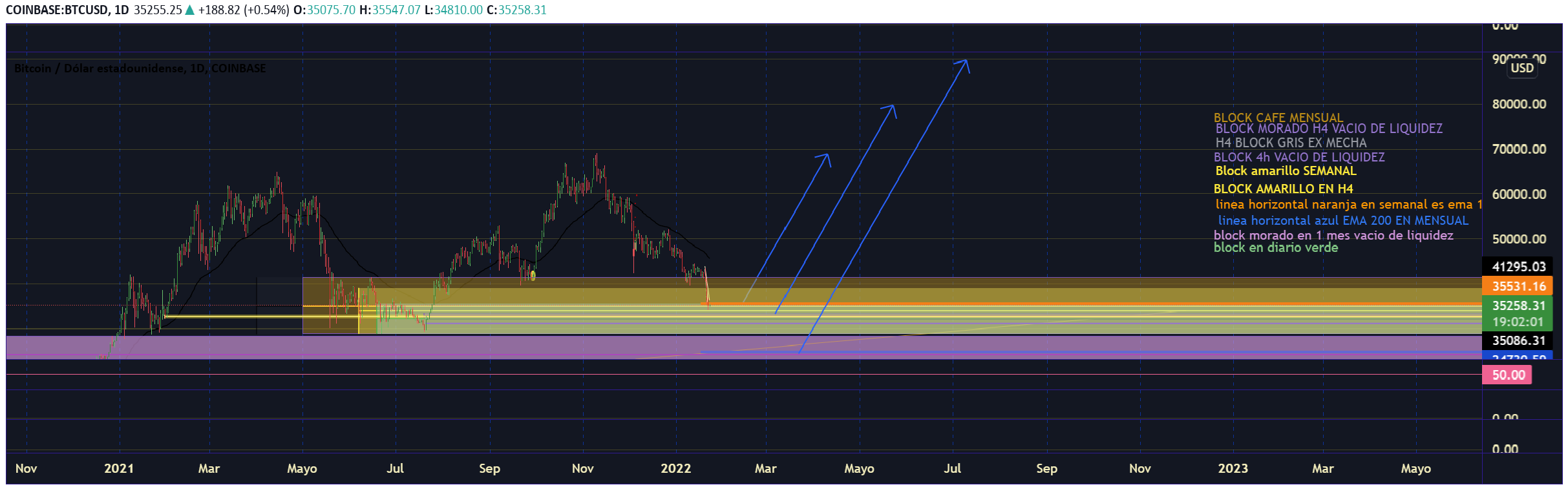Click the Nov label just before 2022
Screen dimensions: 1568x487
coord(582,469)
